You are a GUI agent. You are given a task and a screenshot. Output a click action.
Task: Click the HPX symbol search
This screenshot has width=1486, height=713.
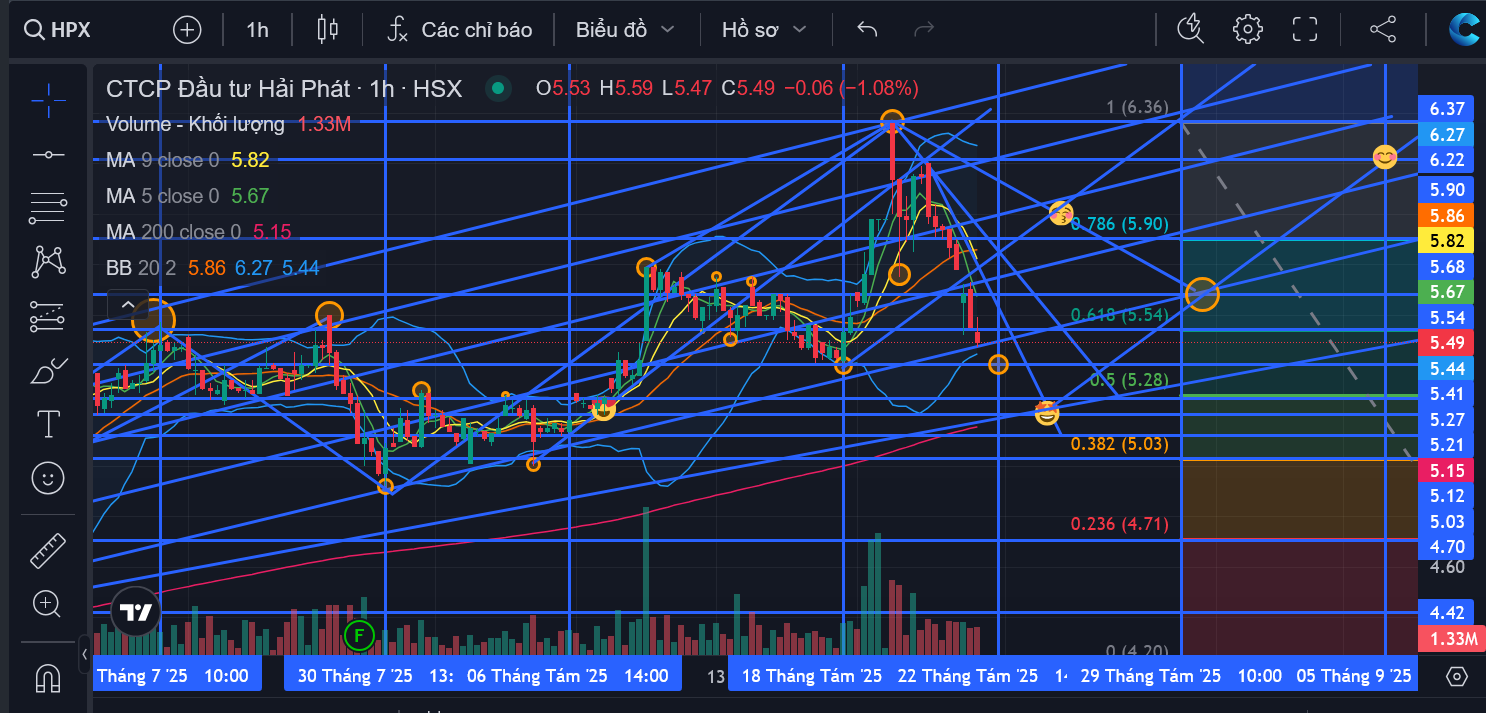[x=58, y=30]
